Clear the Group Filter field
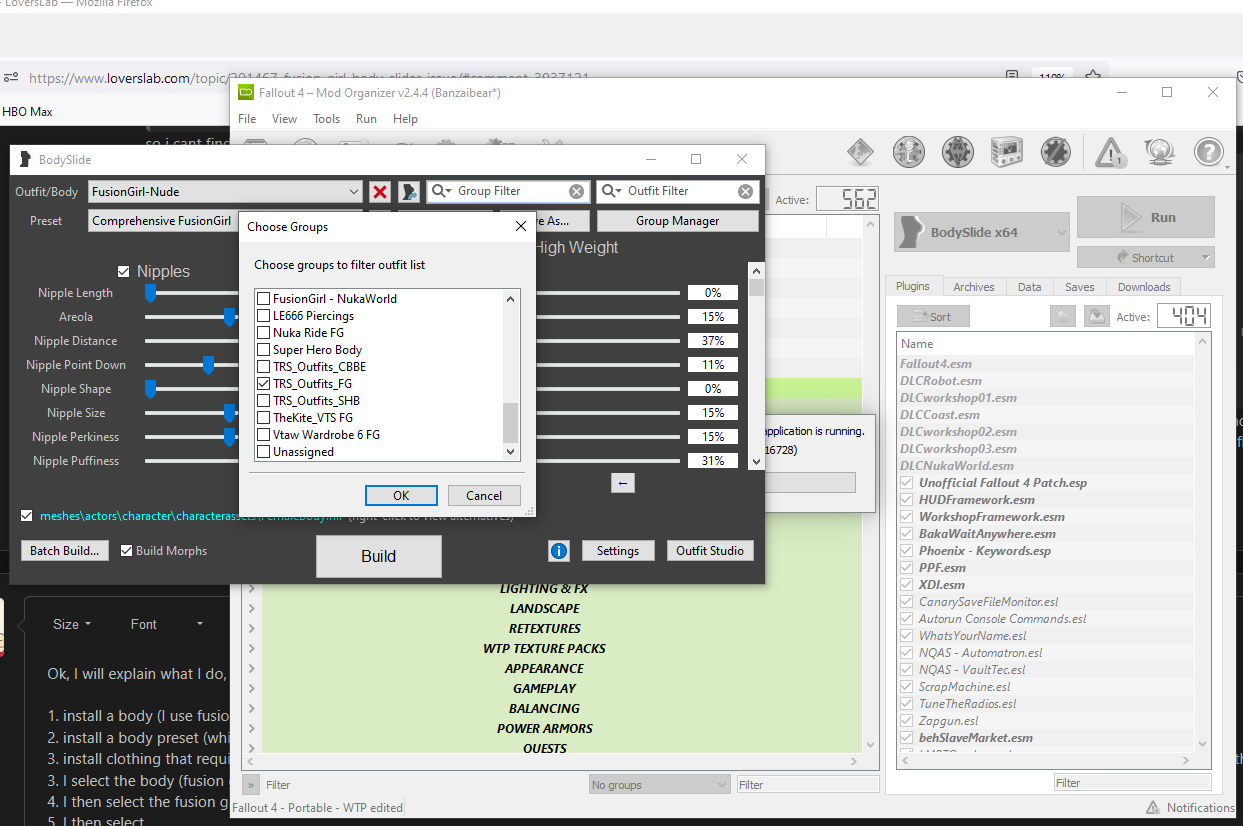Viewport: 1243px width, 826px height. pyautogui.click(x=576, y=192)
